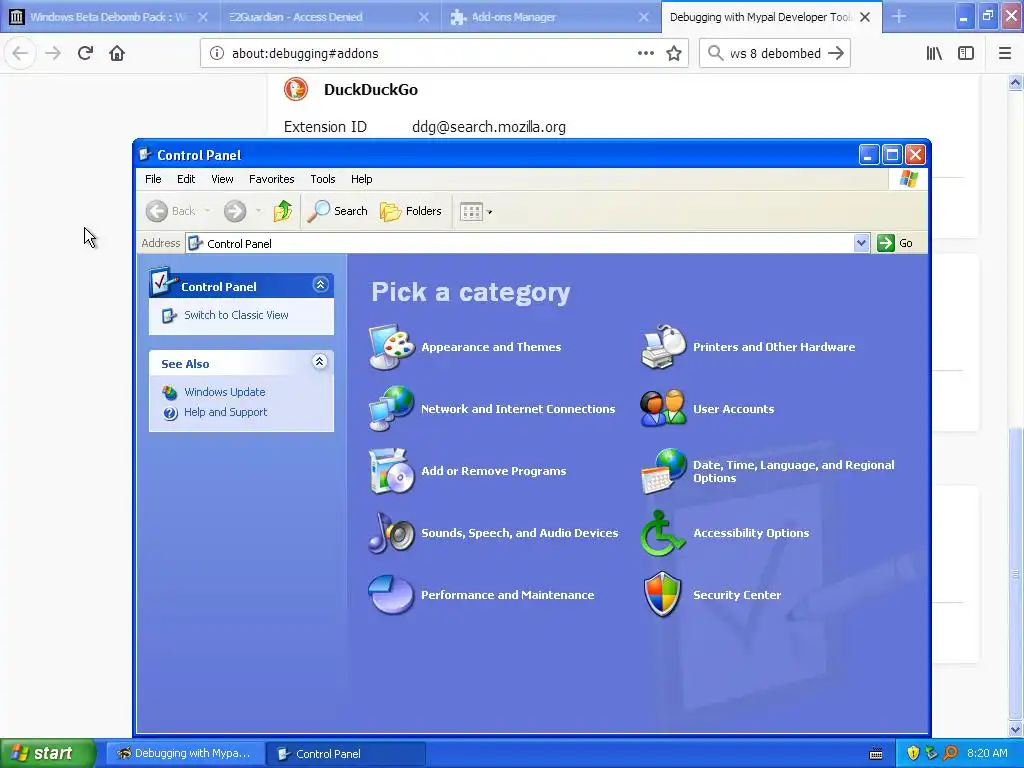The height and width of the screenshot is (768, 1024).
Task: Click the Views toolbar icon
Action: click(471, 212)
